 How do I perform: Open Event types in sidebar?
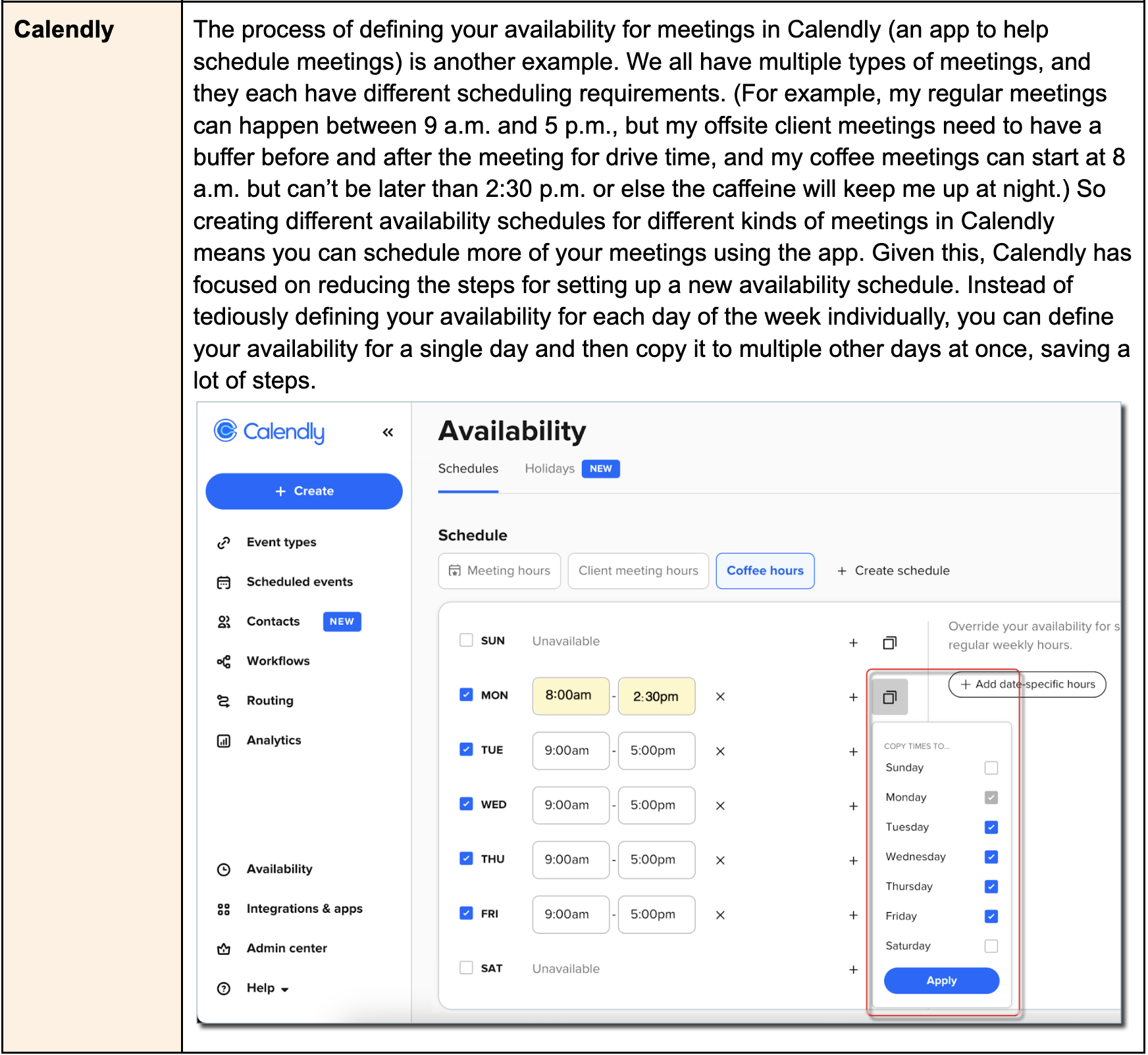coord(281,542)
